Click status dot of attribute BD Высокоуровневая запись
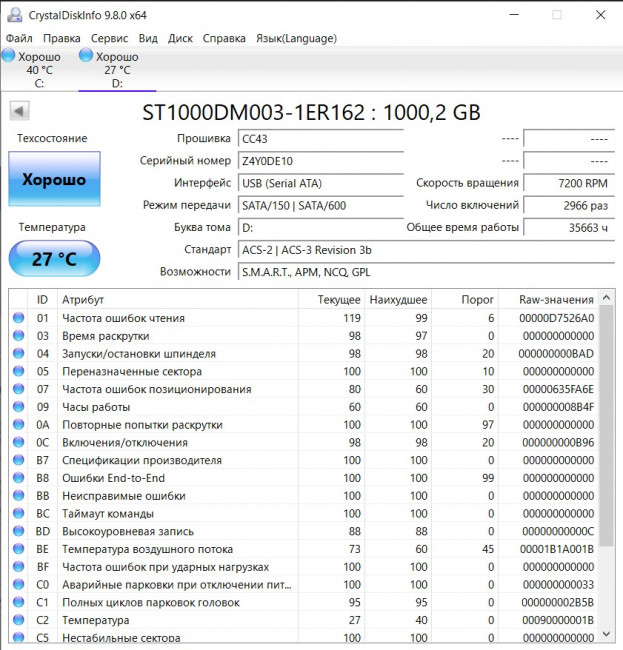This screenshot has height=650, width=623. [x=18, y=531]
